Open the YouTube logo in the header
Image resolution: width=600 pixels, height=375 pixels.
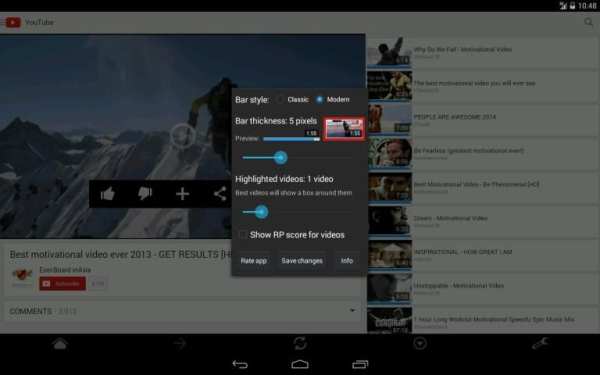click(x=13, y=22)
